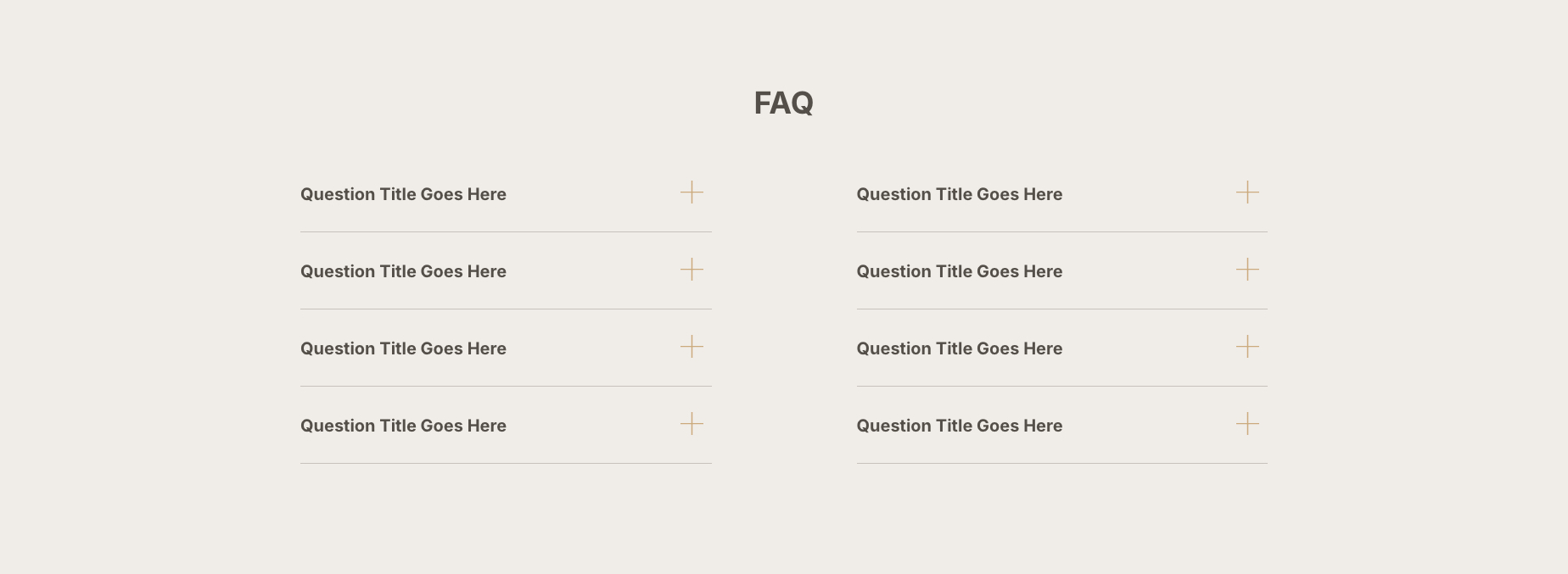Click the plus icon of the second right-column question

click(1247, 270)
